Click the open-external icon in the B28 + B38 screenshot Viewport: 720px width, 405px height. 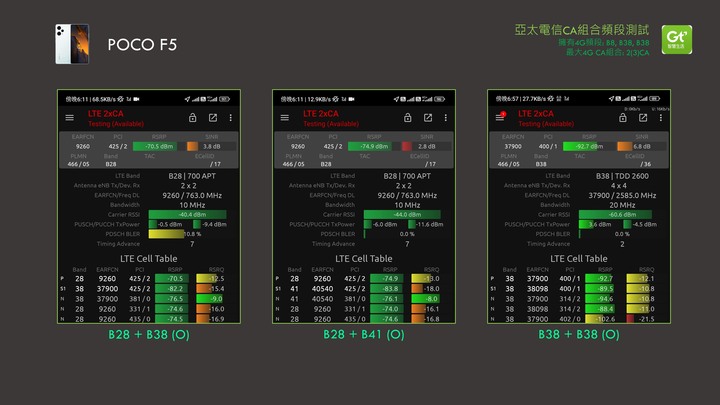point(213,118)
